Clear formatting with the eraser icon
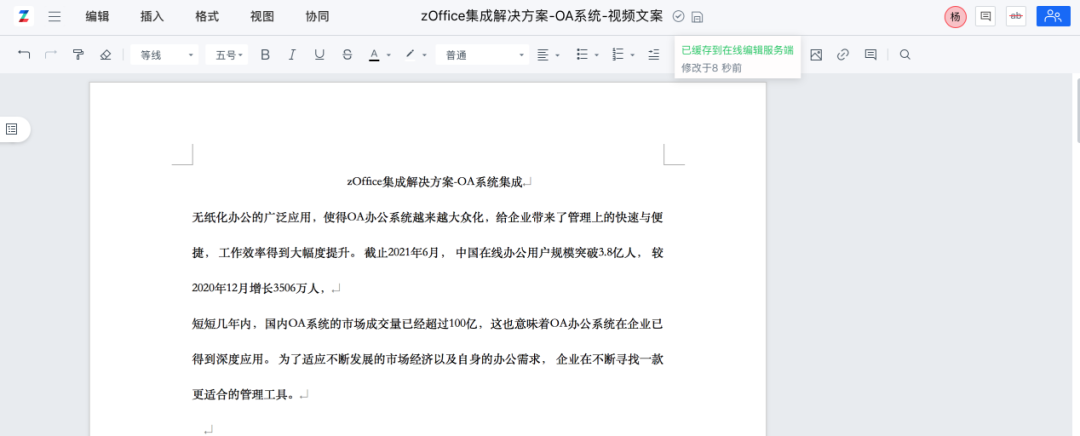This screenshot has height=436, width=1080. (105, 54)
